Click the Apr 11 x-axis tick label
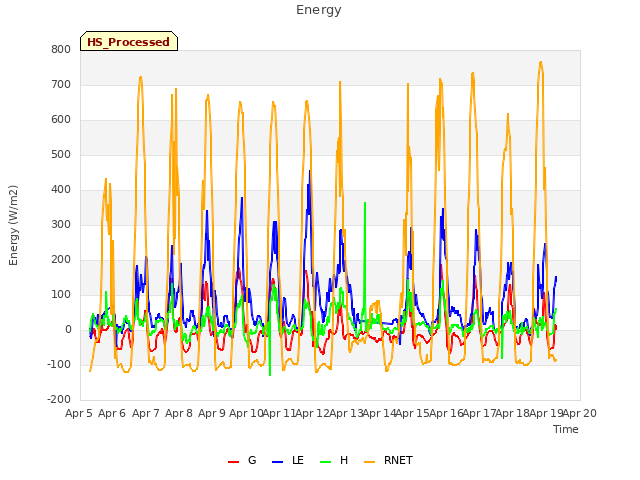 [279, 413]
